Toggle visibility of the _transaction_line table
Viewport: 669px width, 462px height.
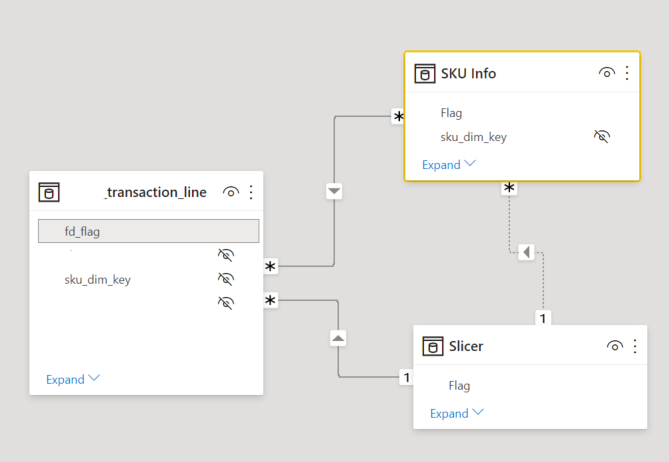[230, 192]
